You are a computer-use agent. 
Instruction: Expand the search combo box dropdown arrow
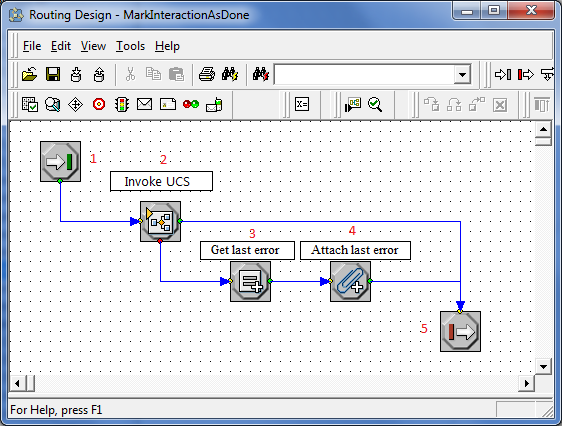click(x=462, y=75)
